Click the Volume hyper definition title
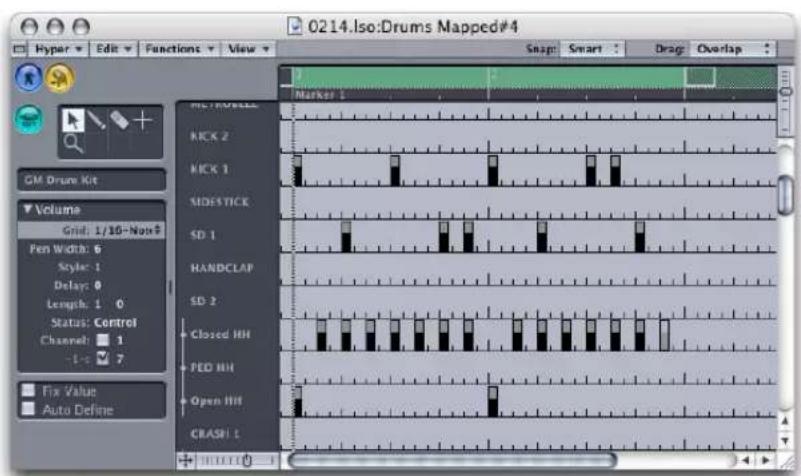 [58, 210]
